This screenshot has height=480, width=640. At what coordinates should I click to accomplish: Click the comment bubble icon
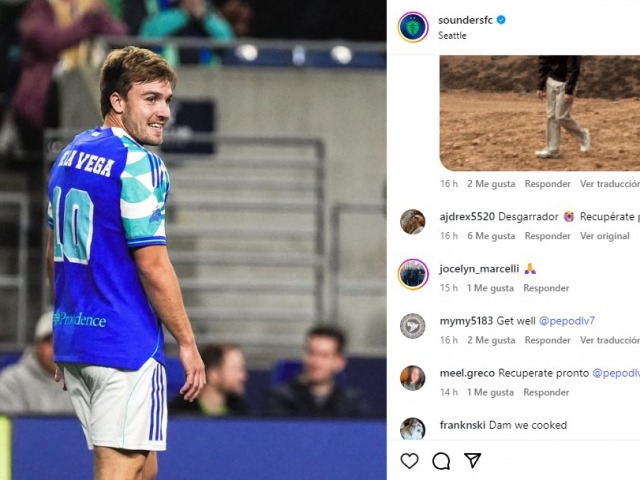[441, 461]
